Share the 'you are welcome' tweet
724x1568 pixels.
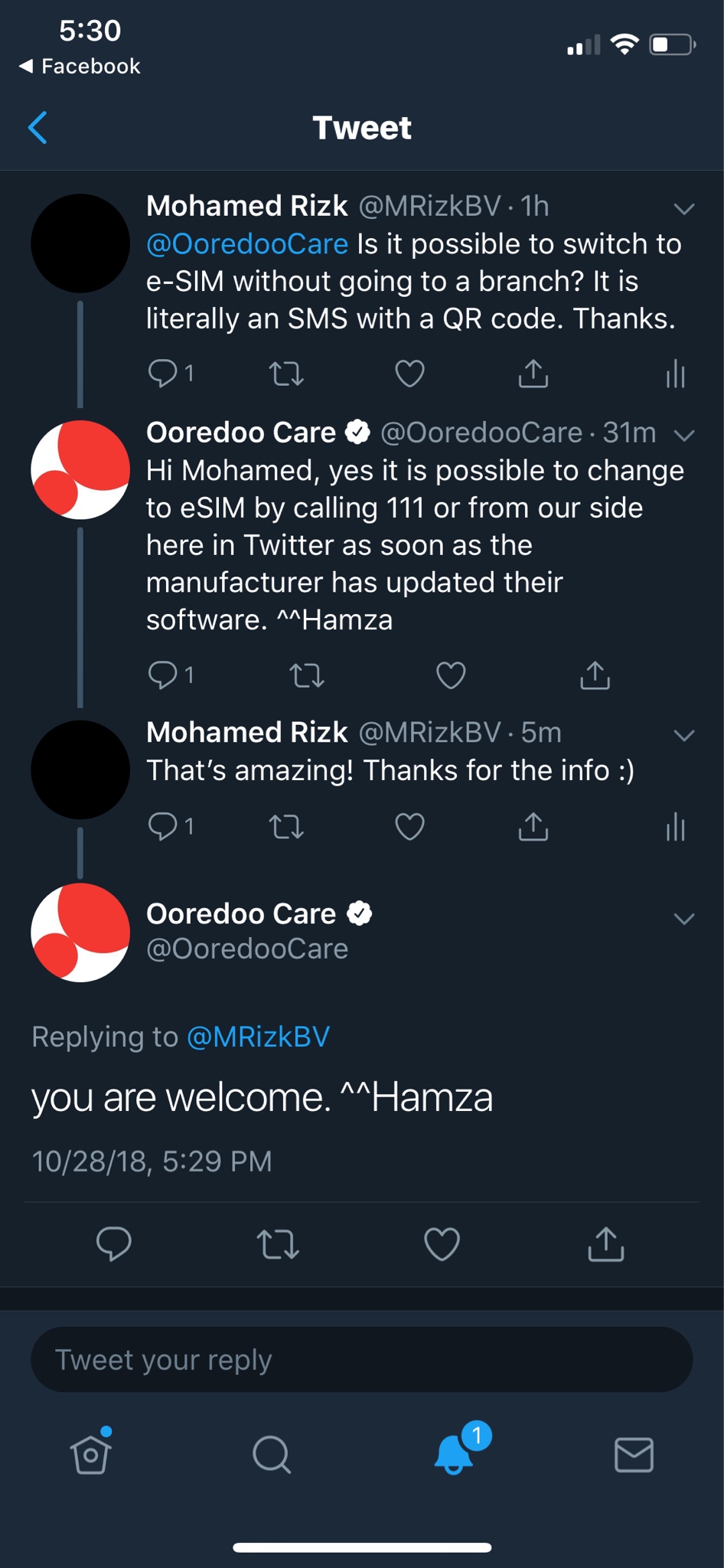606,1243
